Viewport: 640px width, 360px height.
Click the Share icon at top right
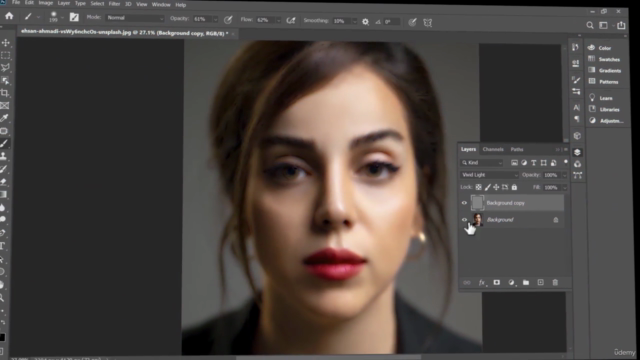pos(621,25)
